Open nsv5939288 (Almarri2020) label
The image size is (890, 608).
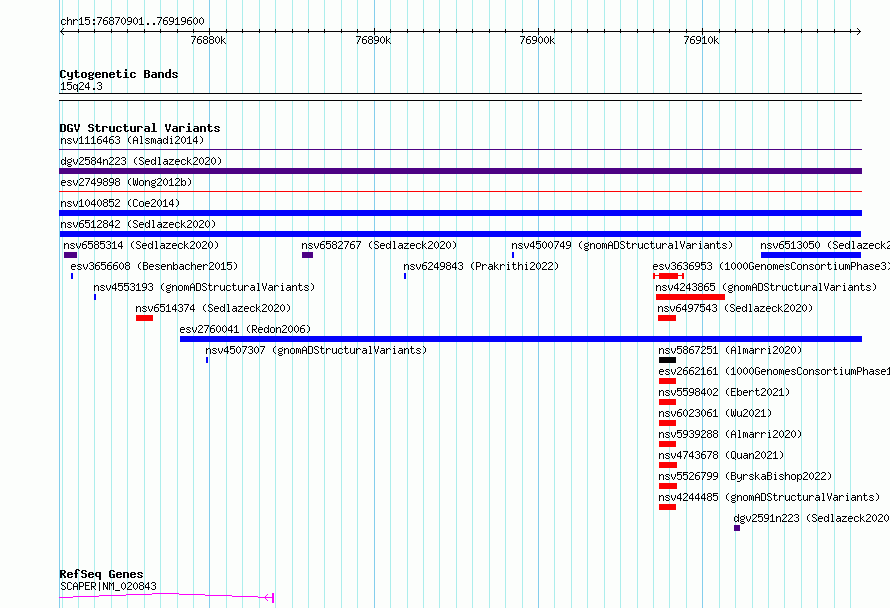click(731, 434)
